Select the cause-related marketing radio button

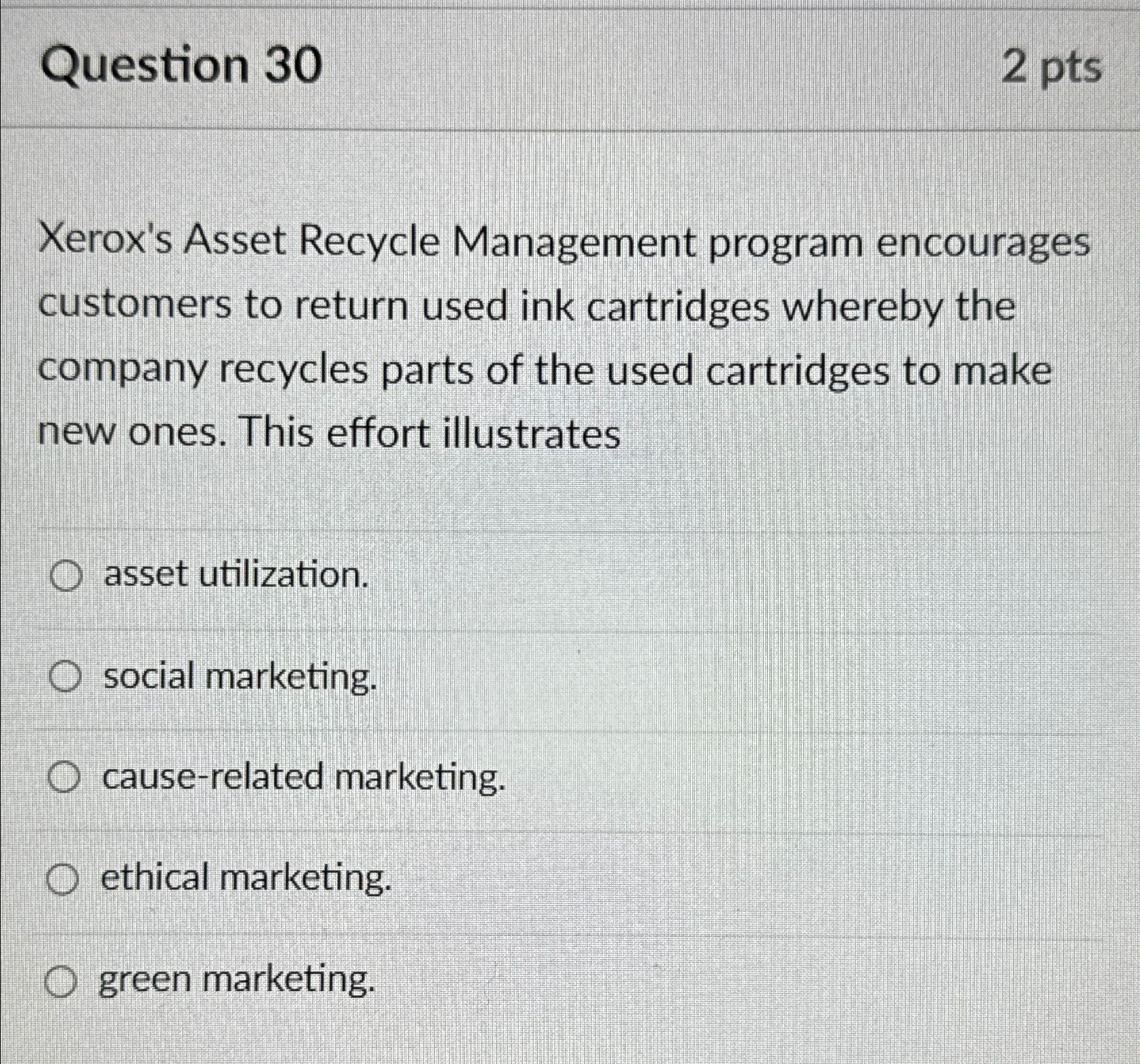point(64,778)
